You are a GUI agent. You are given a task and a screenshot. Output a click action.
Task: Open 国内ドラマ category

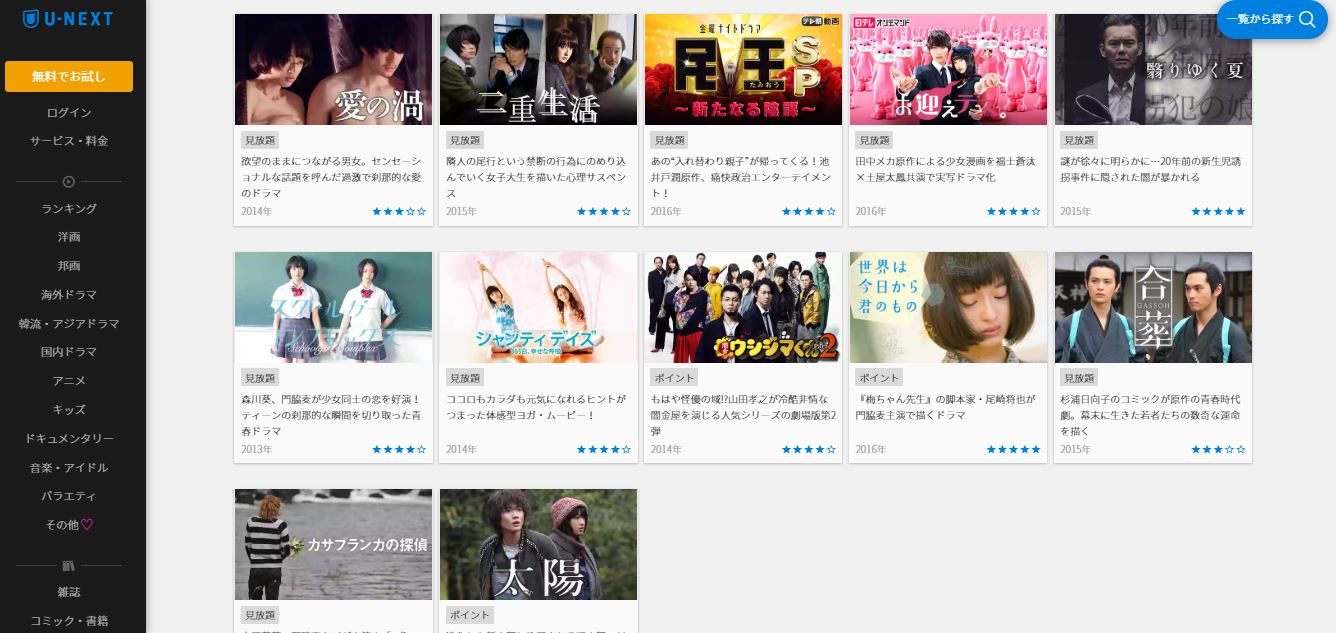[69, 352]
